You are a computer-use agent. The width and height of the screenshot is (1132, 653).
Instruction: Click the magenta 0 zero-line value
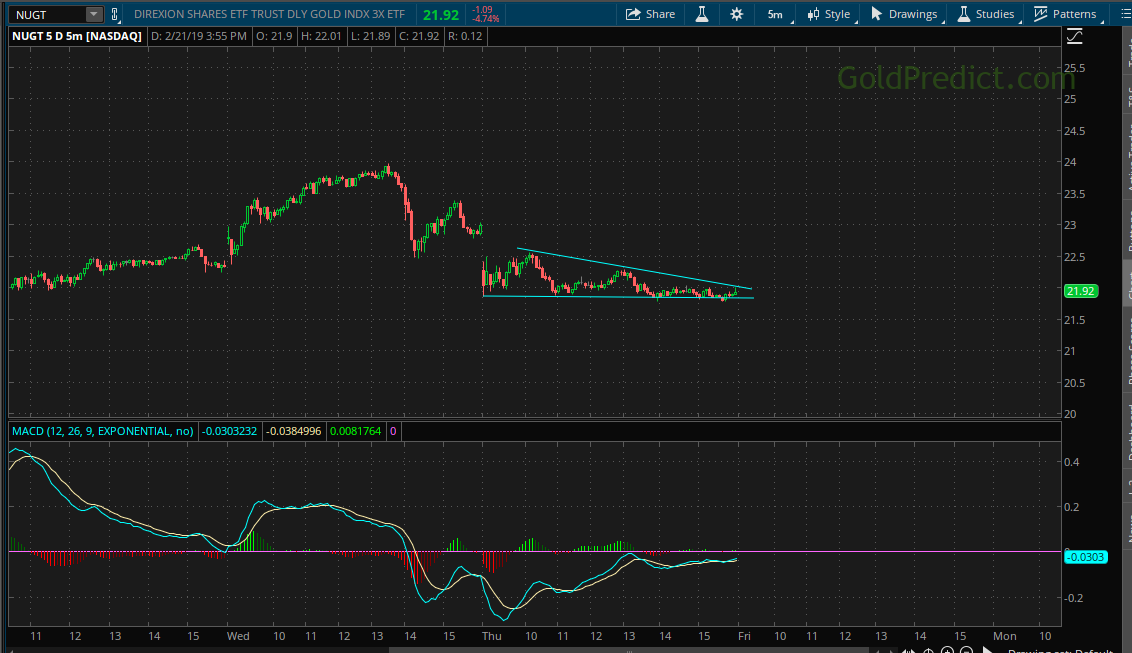pos(393,431)
